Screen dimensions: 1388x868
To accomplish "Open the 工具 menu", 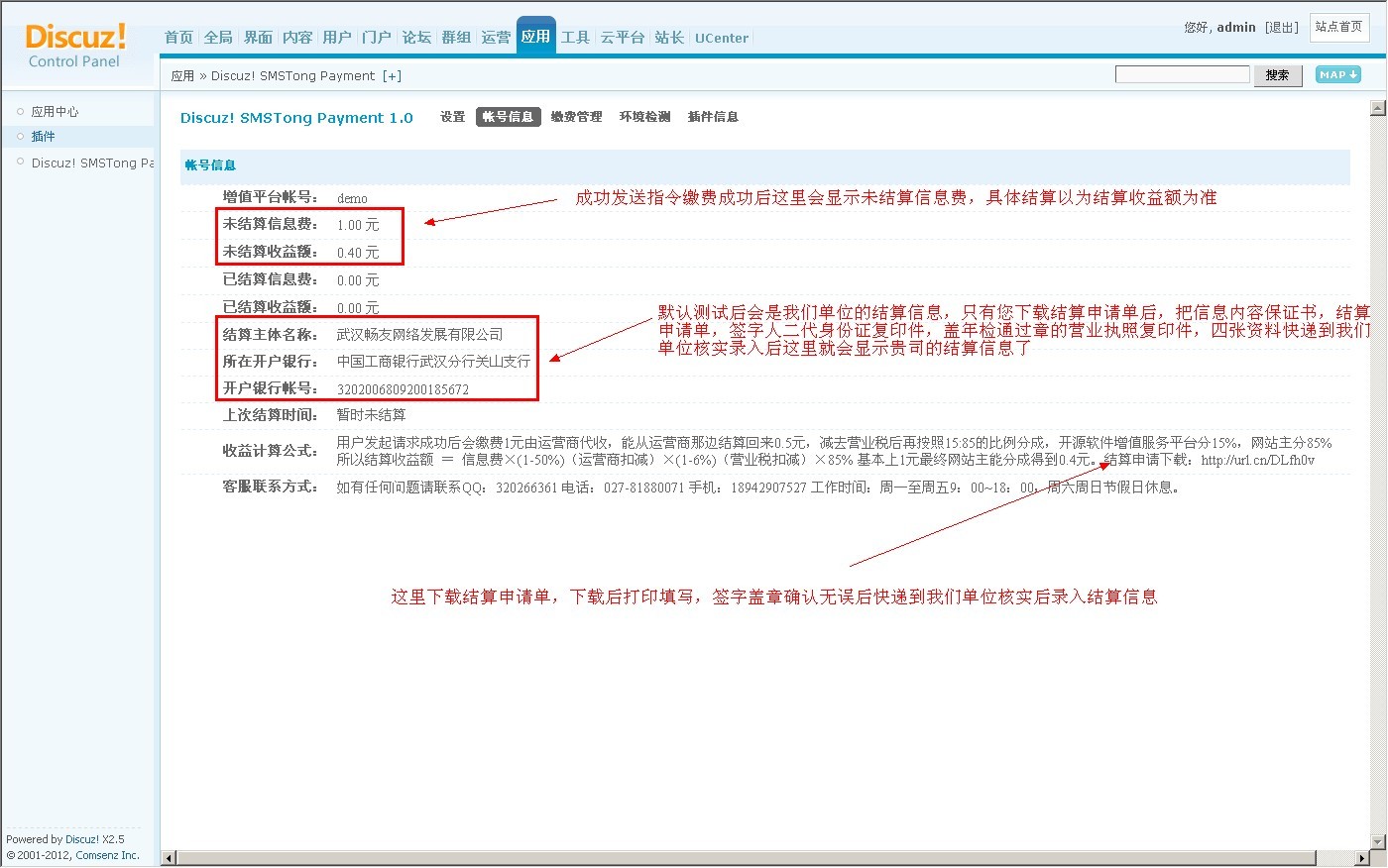I will 575,38.
